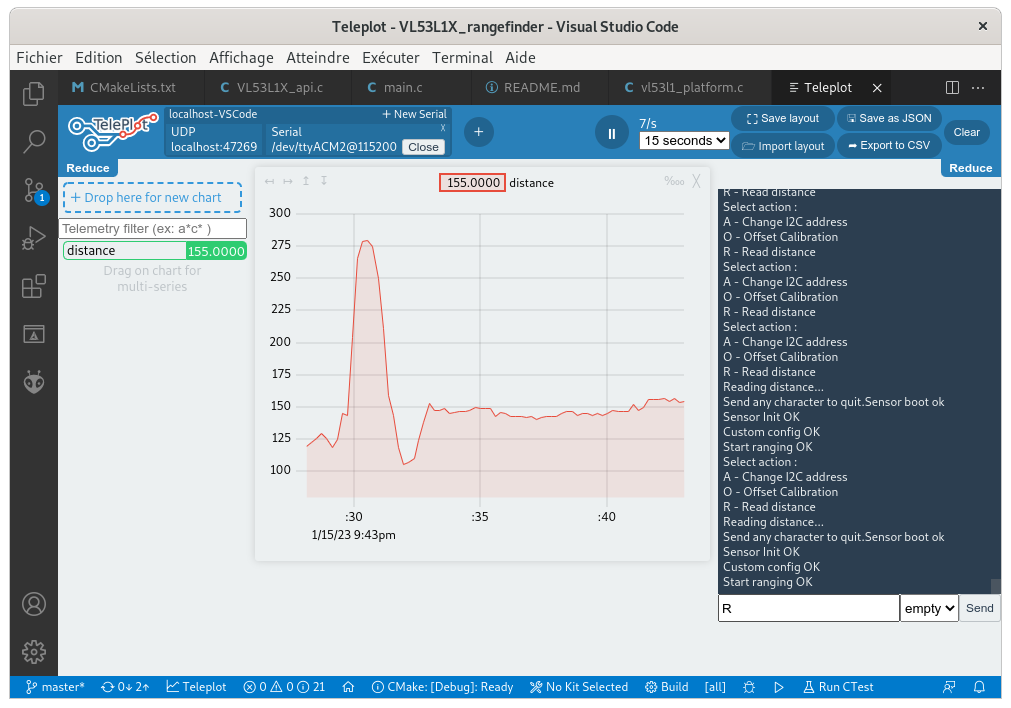Add a new connection with plus button
The image size is (1011, 708).
pos(478,132)
